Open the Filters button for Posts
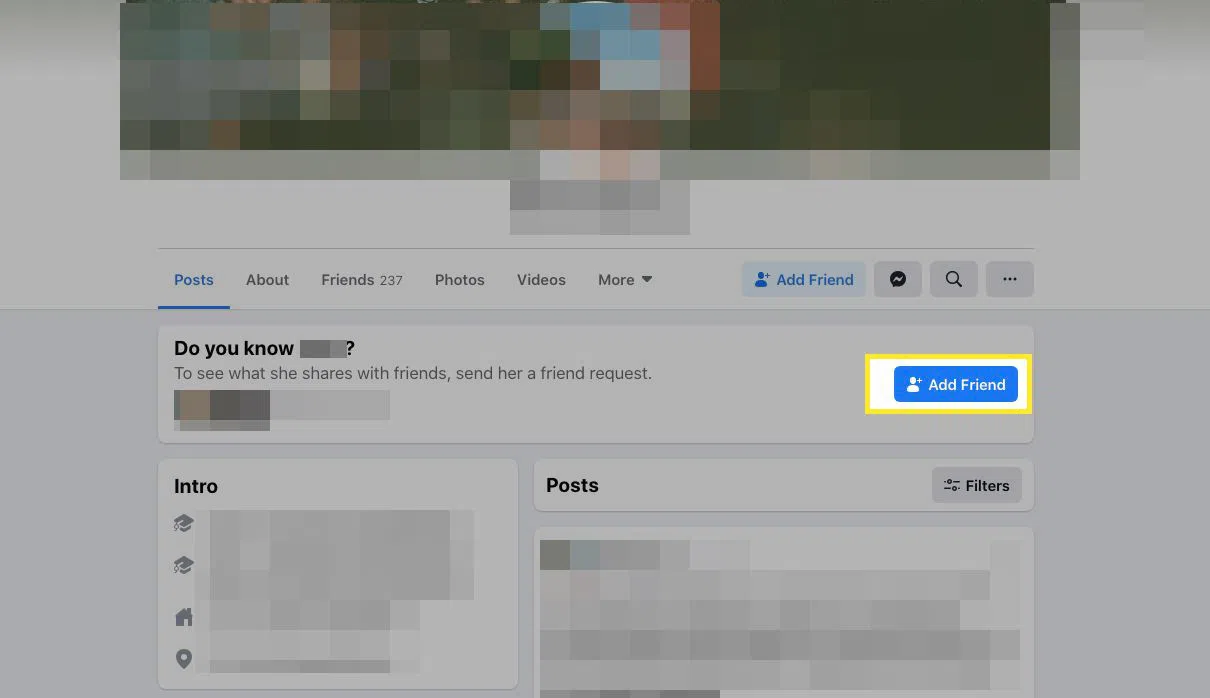This screenshot has width=1210, height=698. 976,485
